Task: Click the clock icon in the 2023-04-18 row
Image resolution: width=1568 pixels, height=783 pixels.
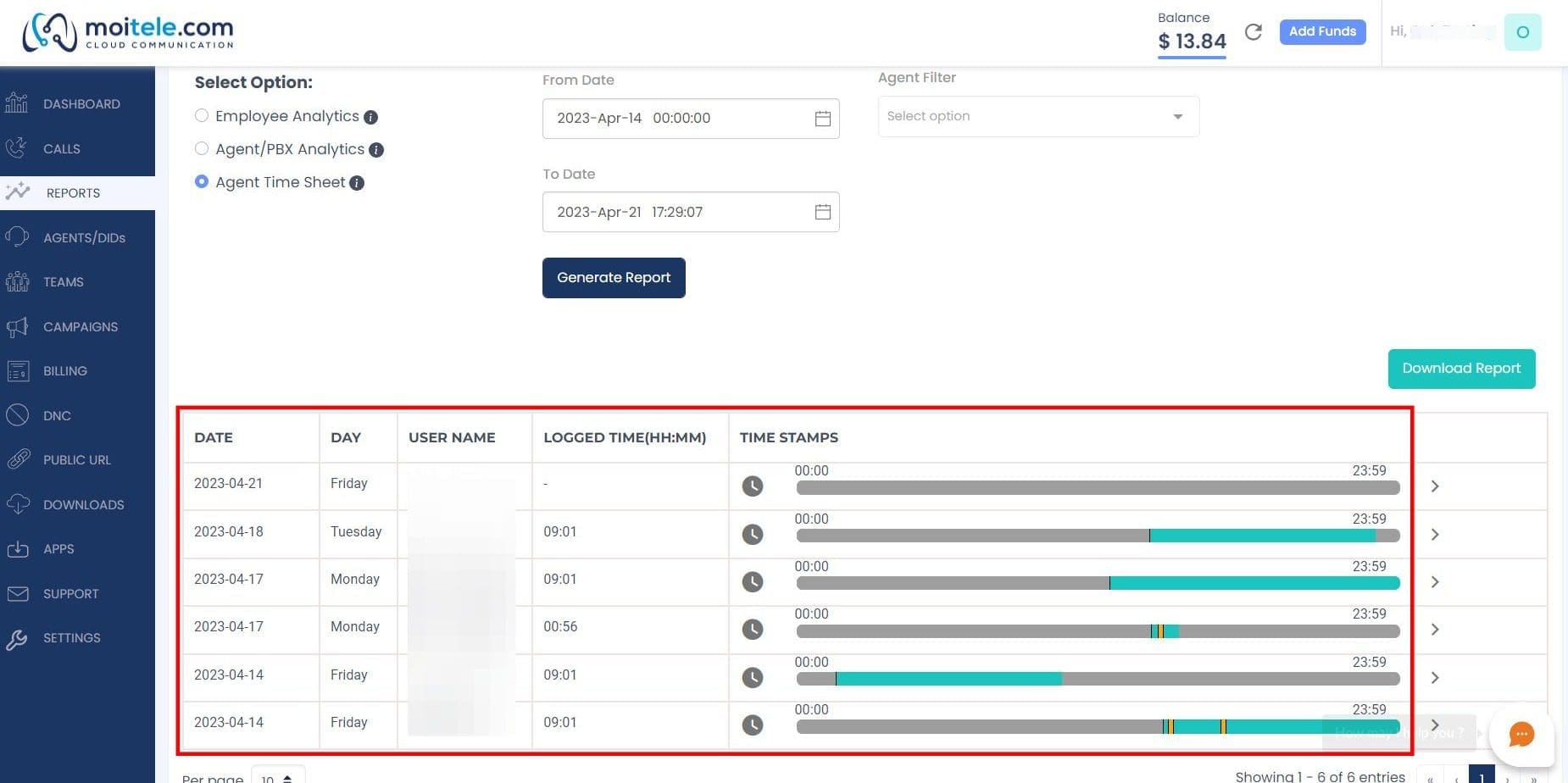Action: coord(753,534)
